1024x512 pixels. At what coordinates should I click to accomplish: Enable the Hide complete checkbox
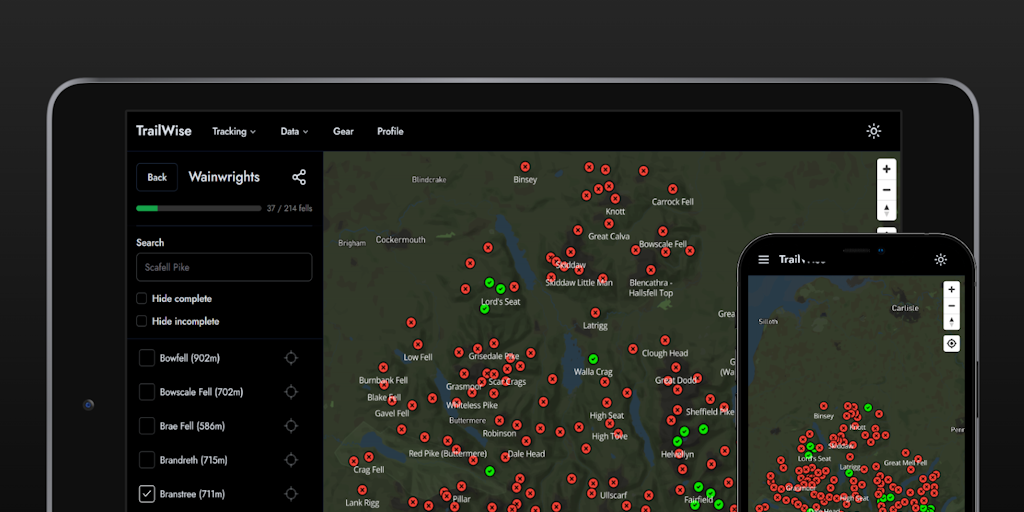click(142, 298)
